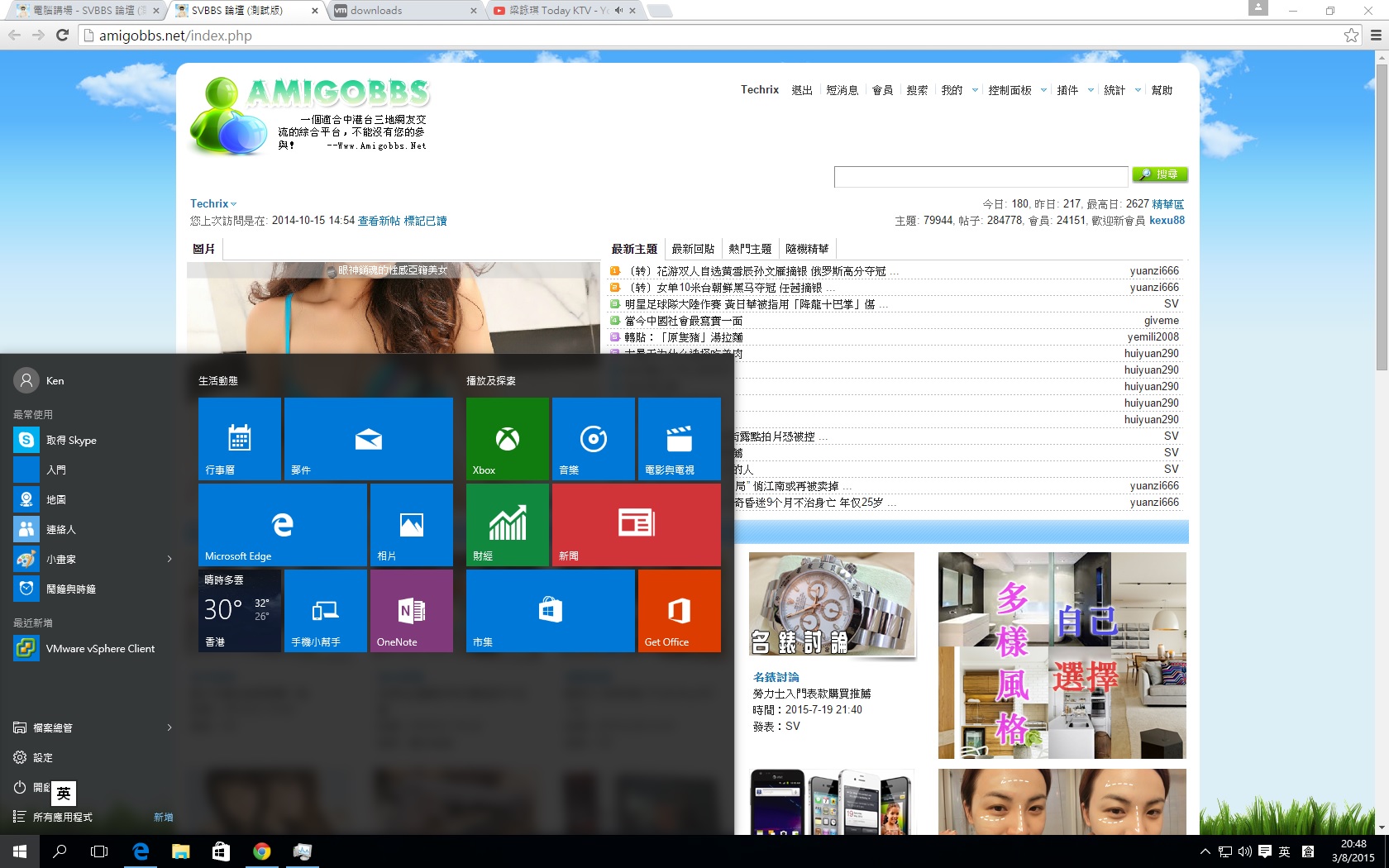
Task: Launch Microsoft Edge tile in Start menu
Action: click(x=282, y=525)
